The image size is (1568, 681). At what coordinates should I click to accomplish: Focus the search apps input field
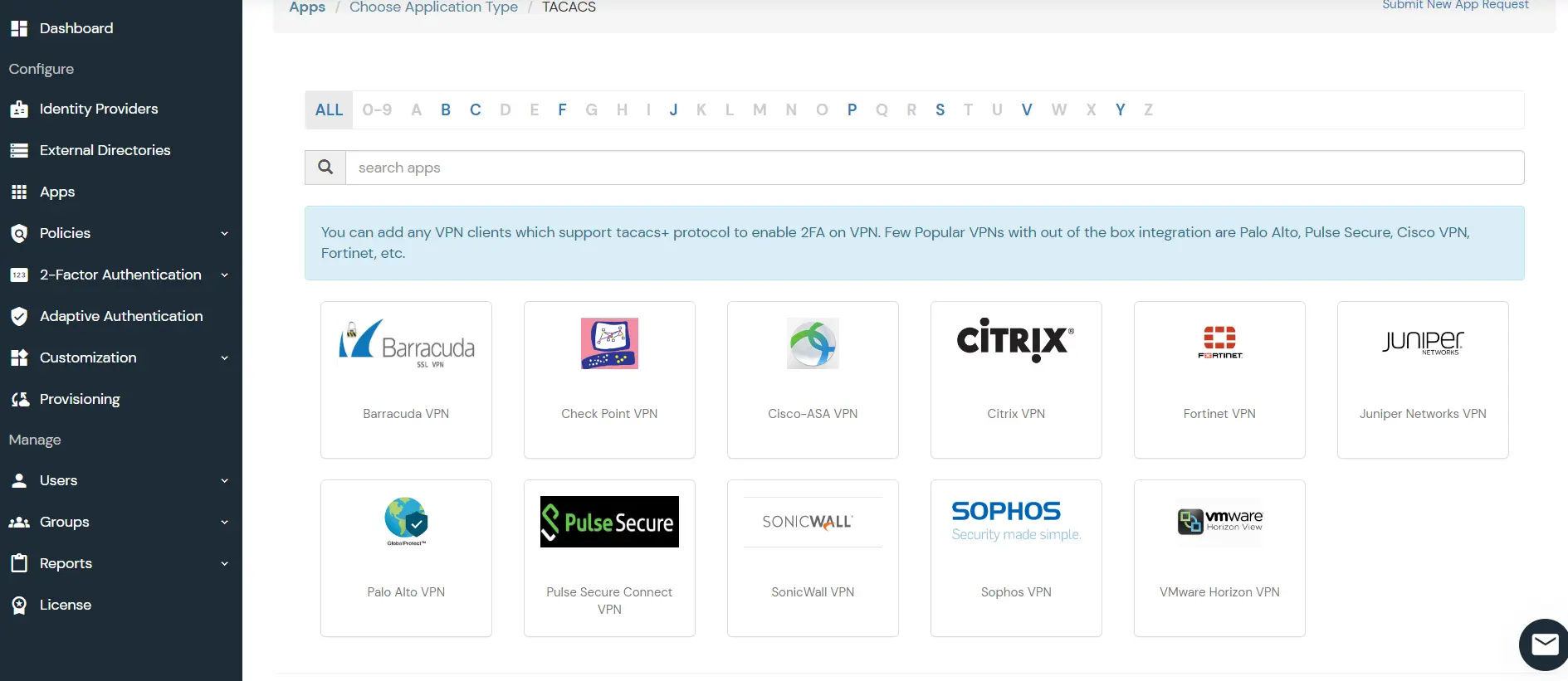(x=935, y=168)
